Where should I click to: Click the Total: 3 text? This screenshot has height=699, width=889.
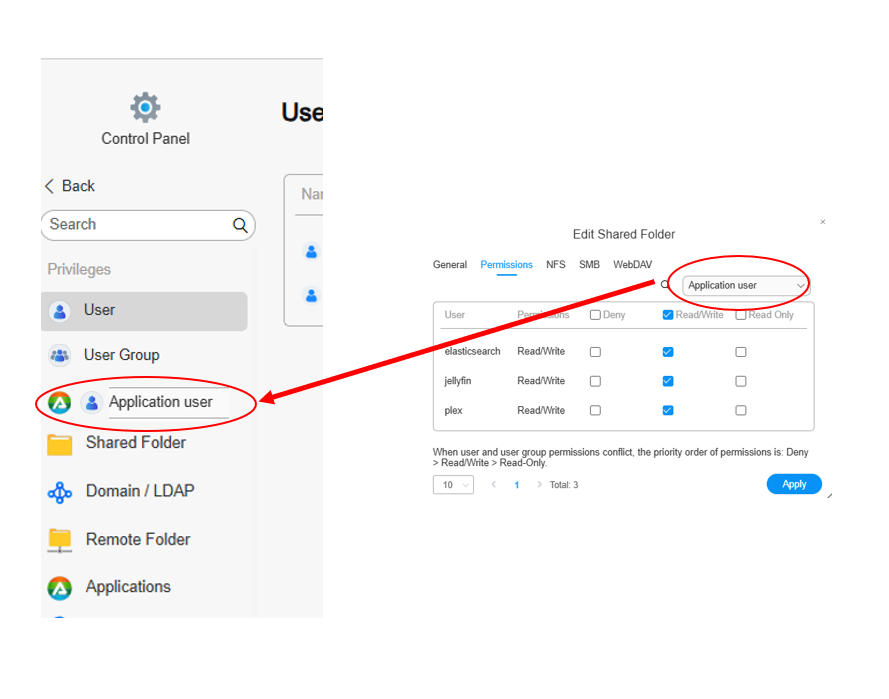(x=564, y=485)
